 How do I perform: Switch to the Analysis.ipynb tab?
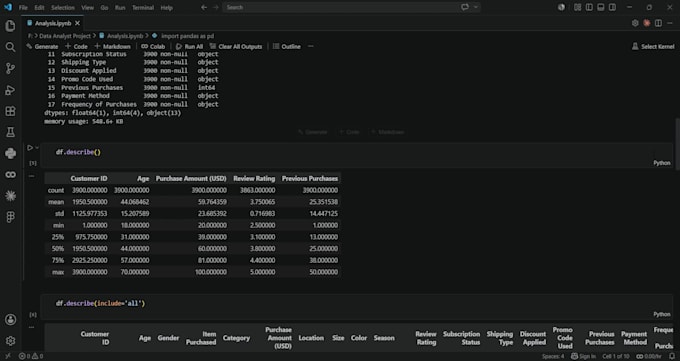53,23
